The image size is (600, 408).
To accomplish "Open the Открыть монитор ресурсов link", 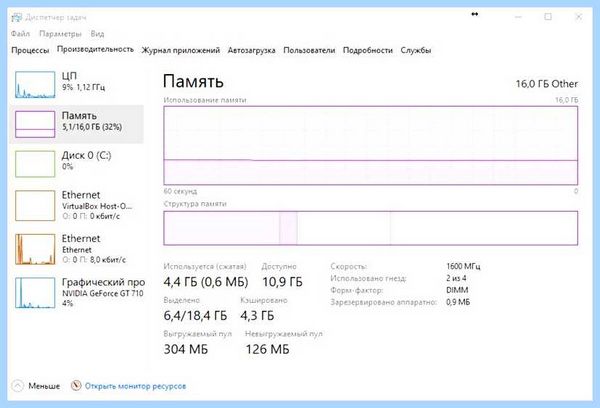I will (x=135, y=386).
